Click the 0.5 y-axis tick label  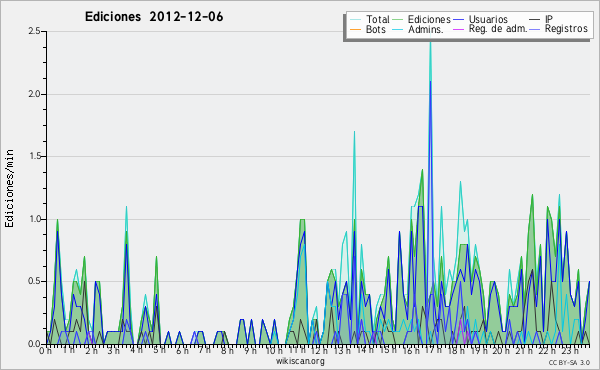tap(34, 281)
